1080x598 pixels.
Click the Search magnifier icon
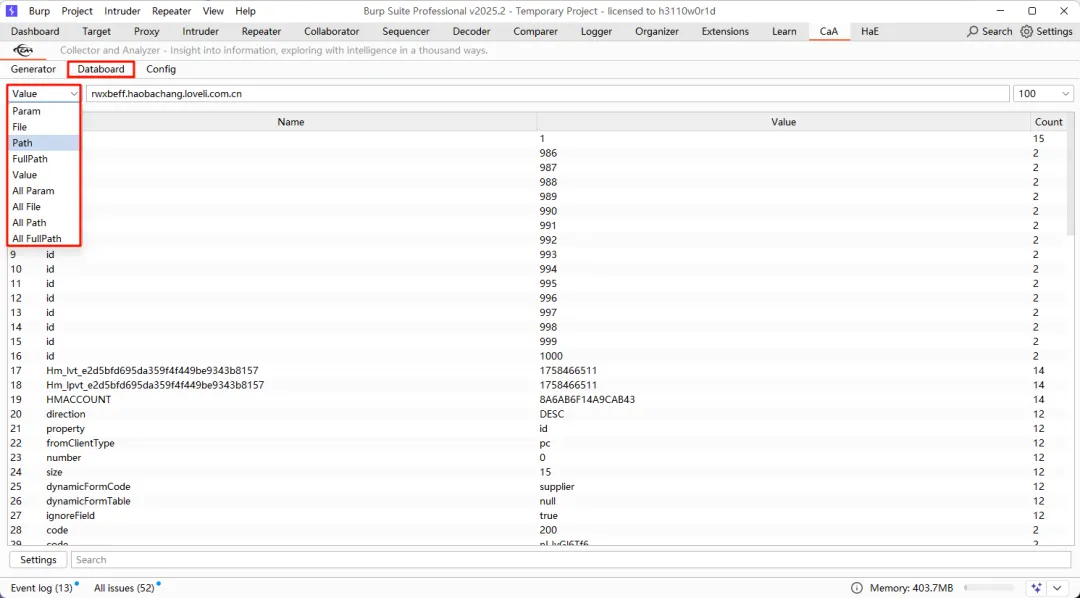[x=972, y=32]
